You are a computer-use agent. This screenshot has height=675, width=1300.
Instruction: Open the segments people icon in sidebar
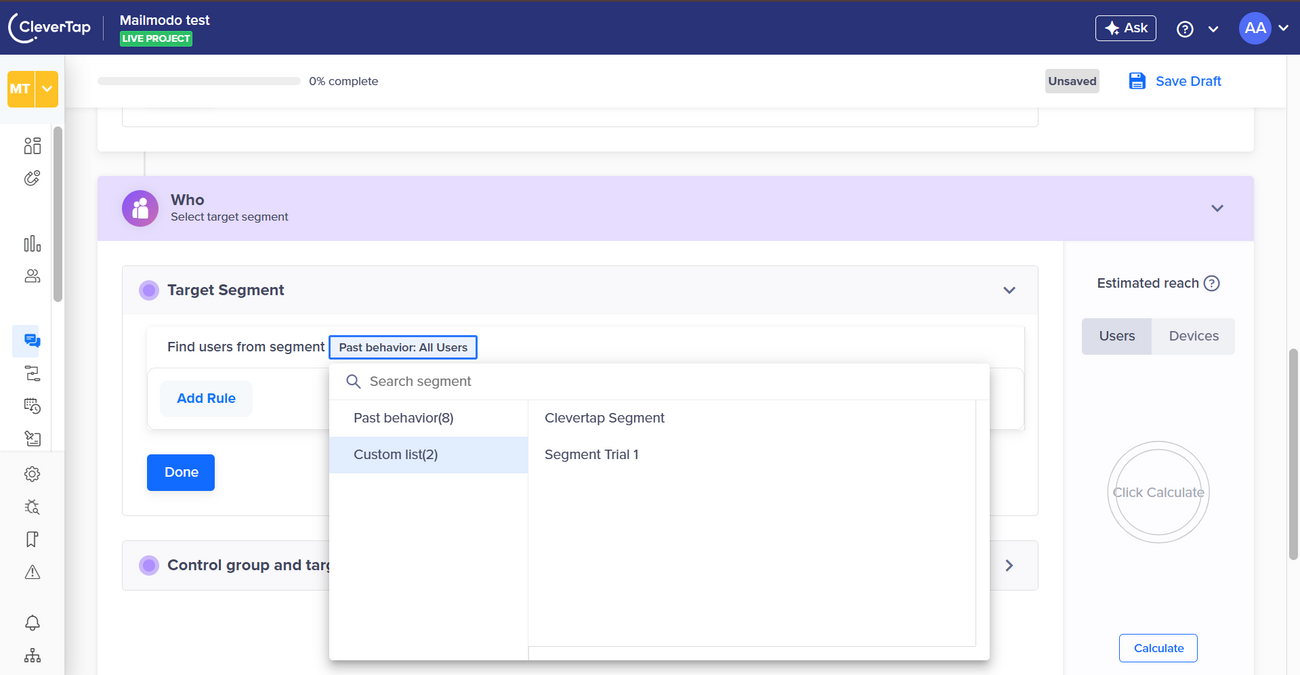32,276
